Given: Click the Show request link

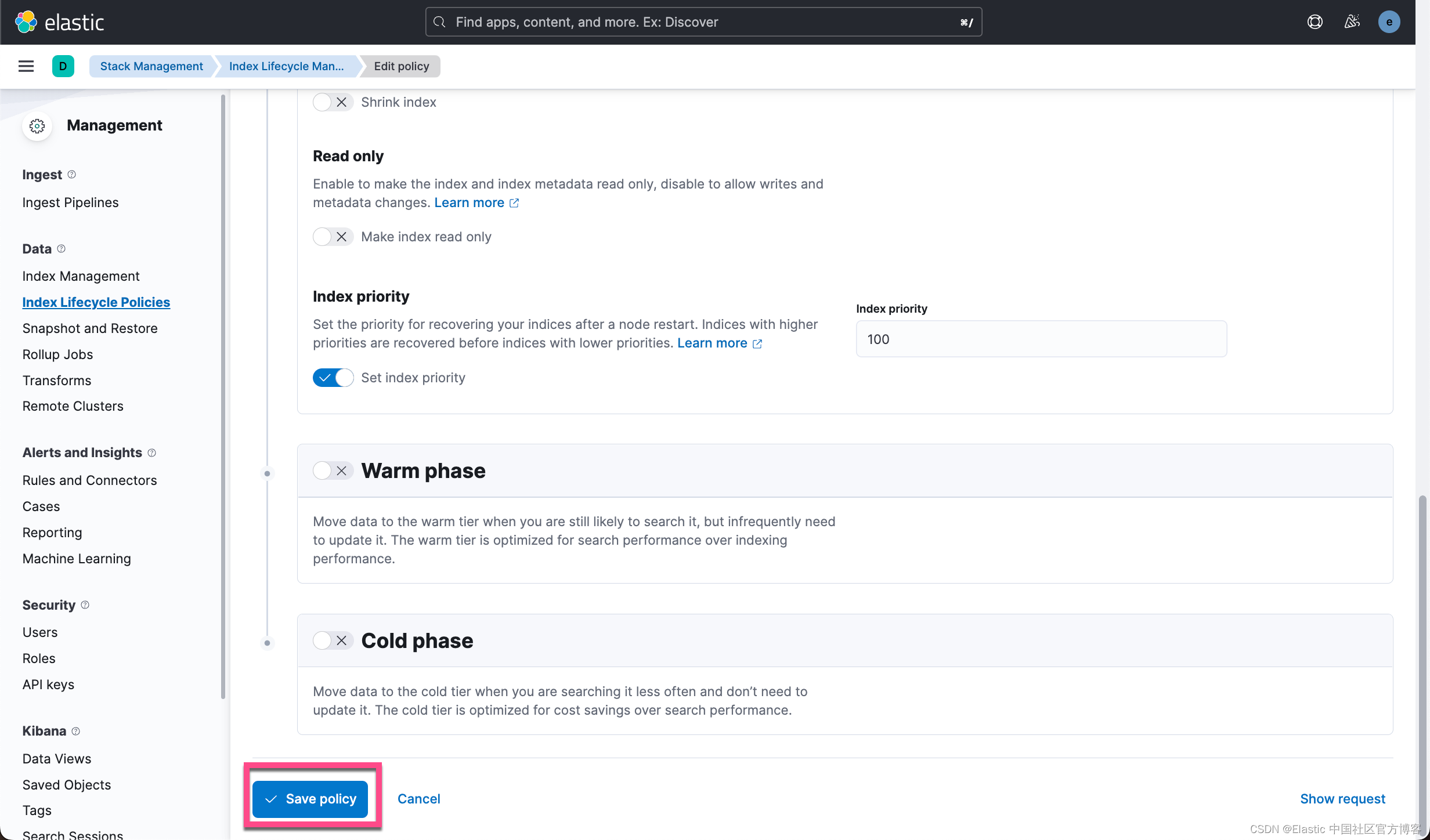Looking at the screenshot, I should [1342, 799].
